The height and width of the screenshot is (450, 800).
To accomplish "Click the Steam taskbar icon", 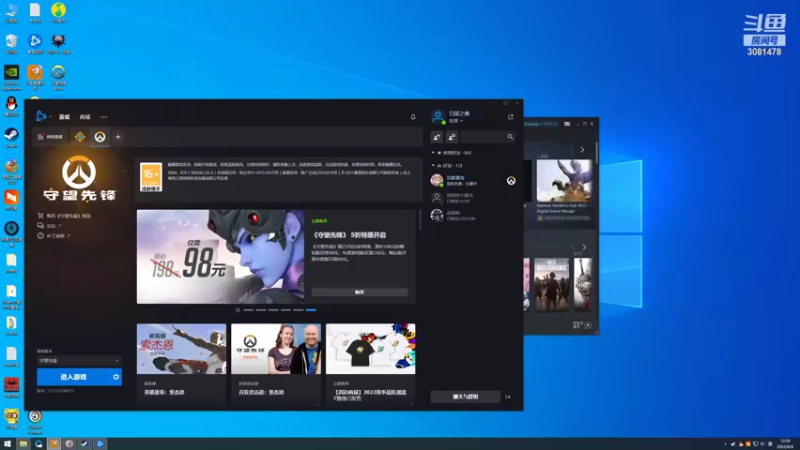I will (84, 444).
